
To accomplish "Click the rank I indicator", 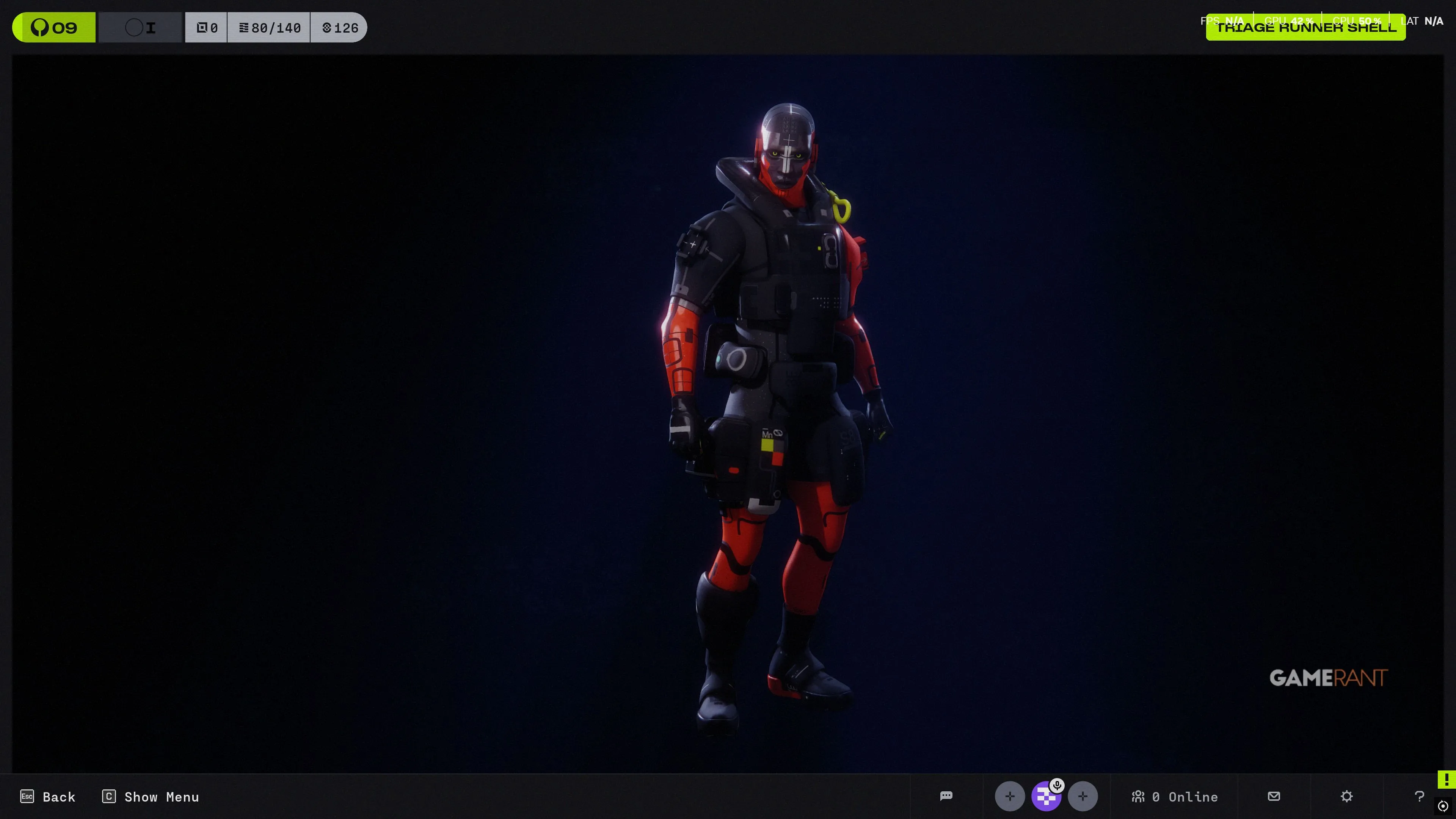I will pos(141,27).
